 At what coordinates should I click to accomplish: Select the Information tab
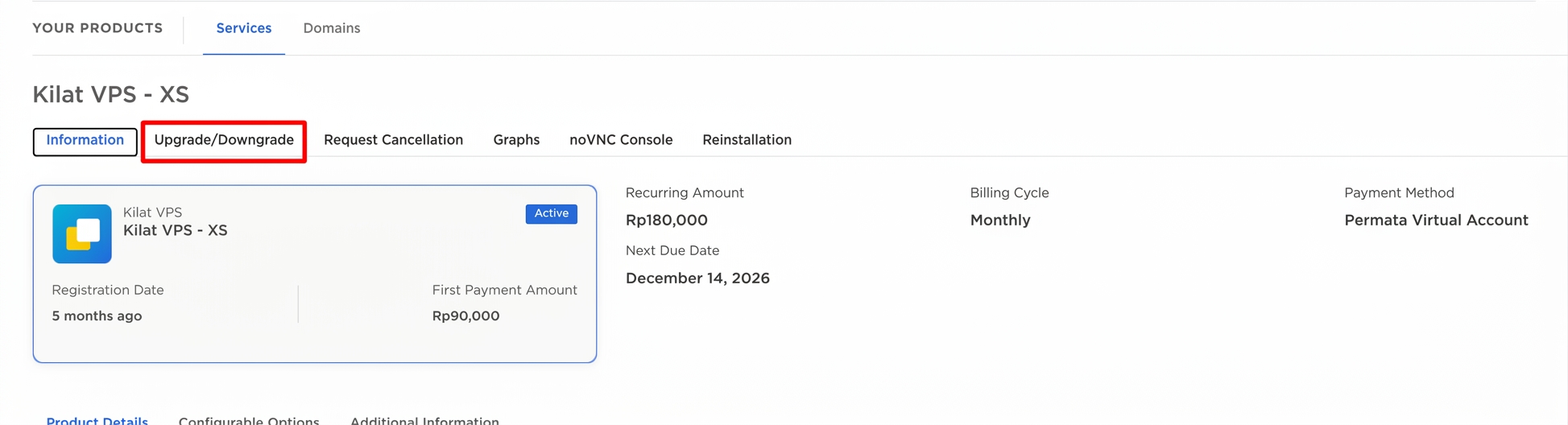(x=85, y=141)
